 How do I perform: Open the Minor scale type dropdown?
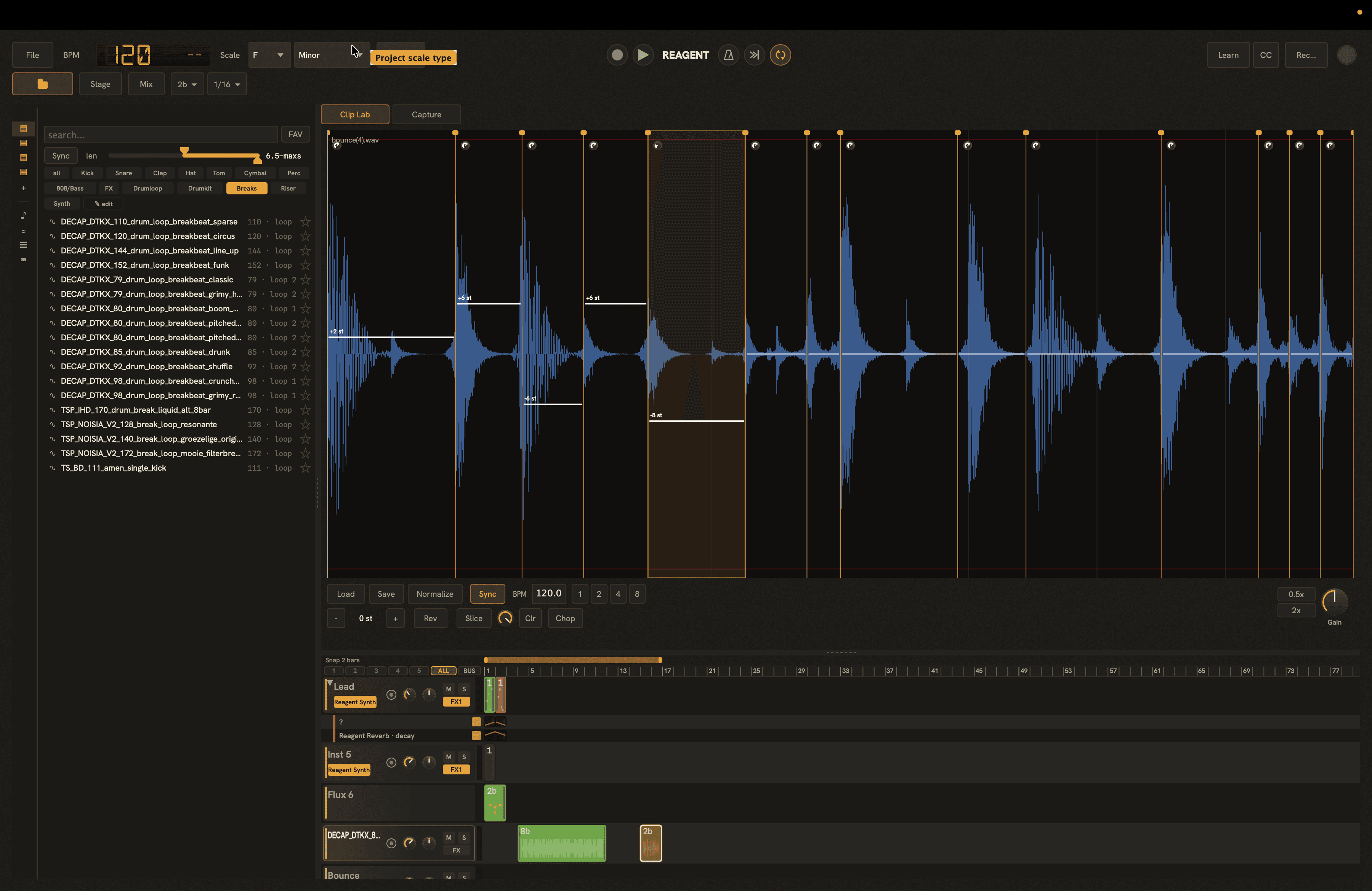click(x=332, y=55)
